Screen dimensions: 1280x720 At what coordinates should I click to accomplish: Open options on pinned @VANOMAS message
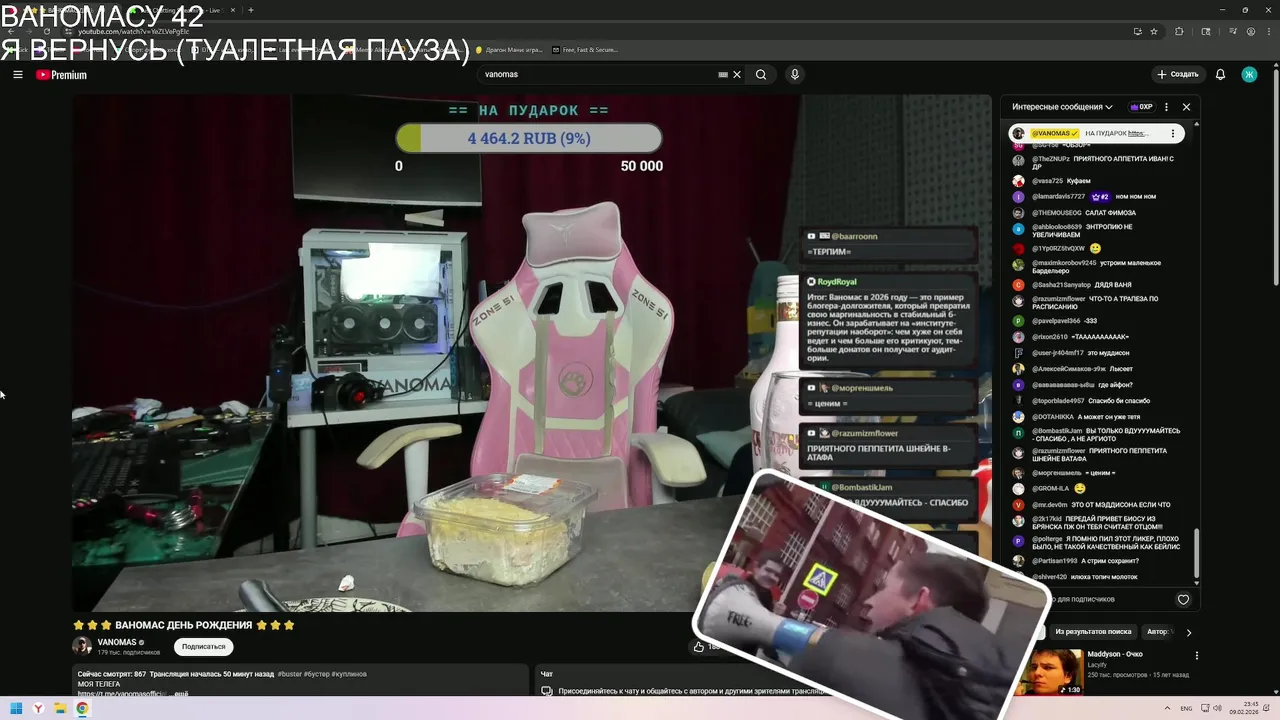pyautogui.click(x=1174, y=133)
